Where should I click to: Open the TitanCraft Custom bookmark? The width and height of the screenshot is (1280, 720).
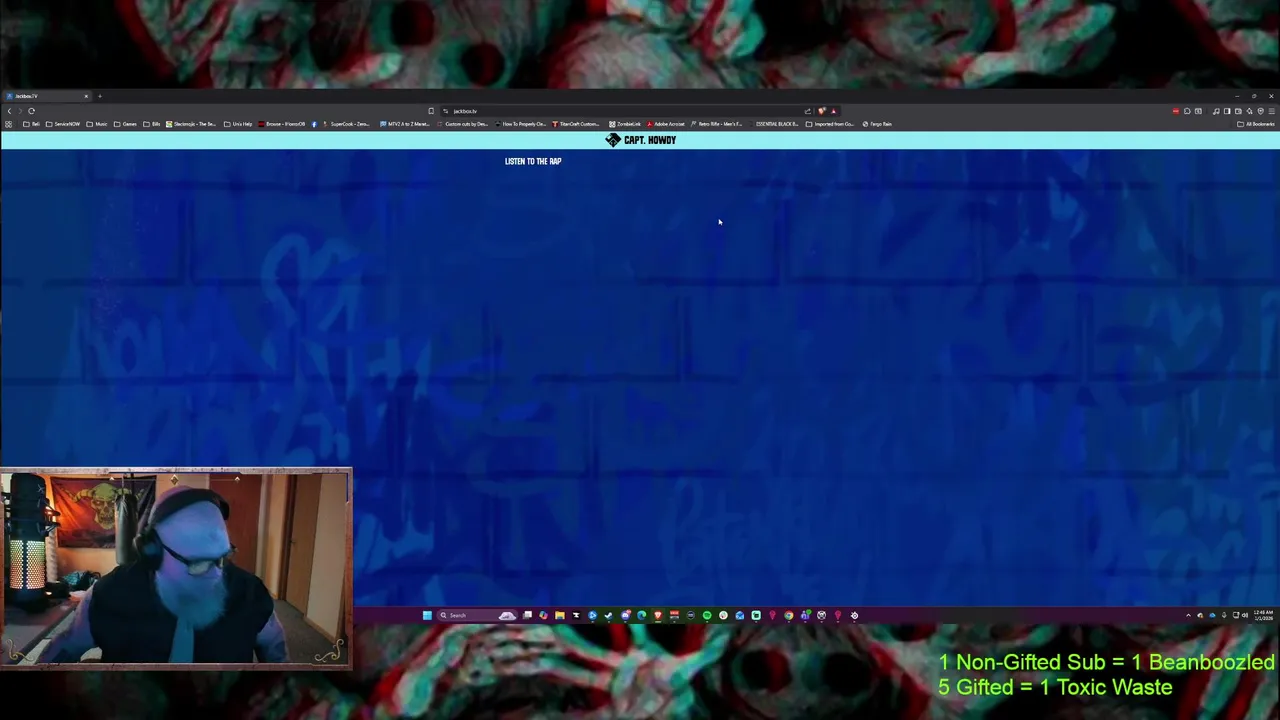[576, 124]
